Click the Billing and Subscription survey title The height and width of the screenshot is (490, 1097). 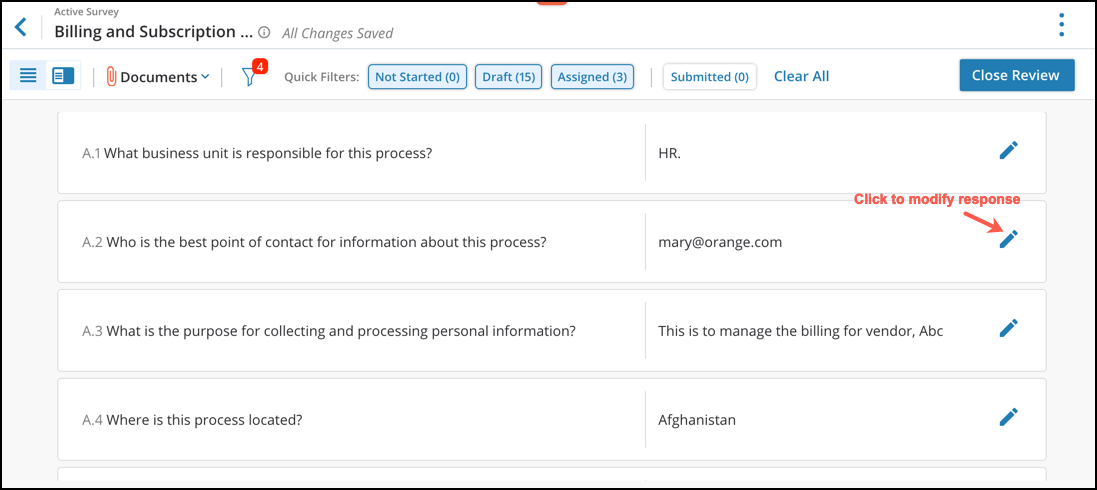[154, 32]
